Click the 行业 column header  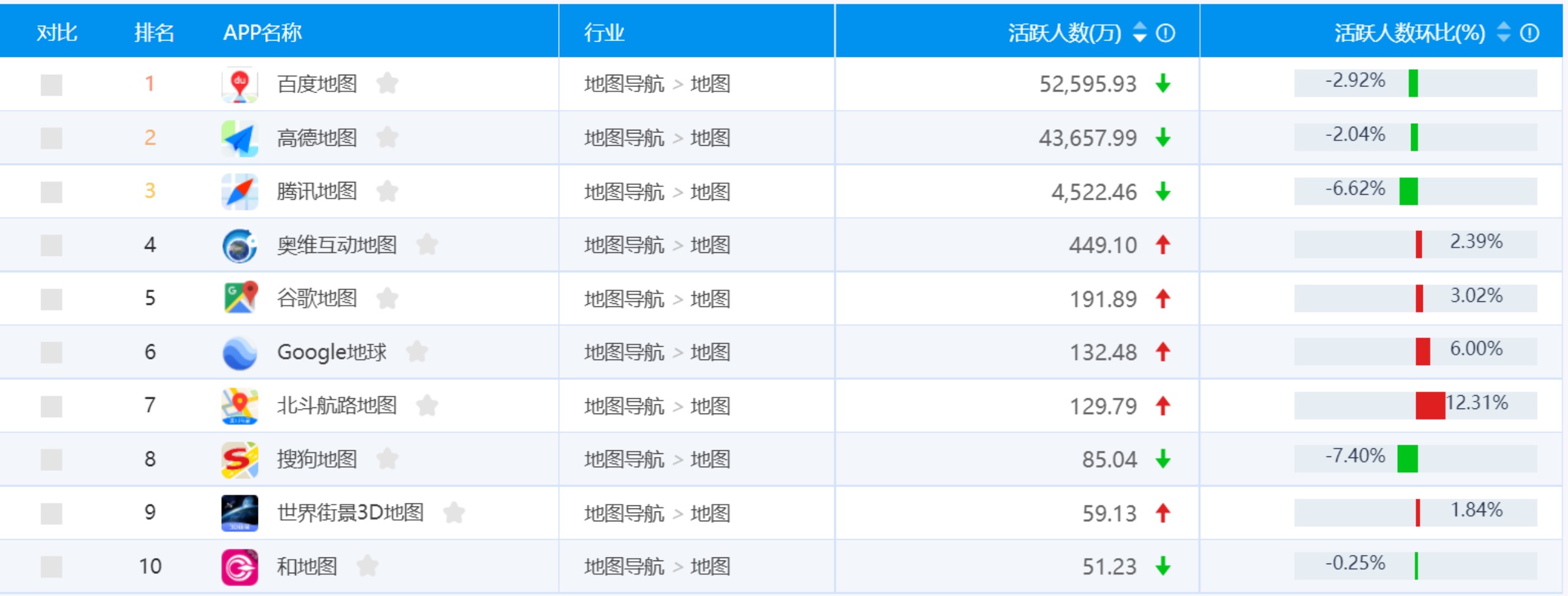pyautogui.click(x=604, y=32)
